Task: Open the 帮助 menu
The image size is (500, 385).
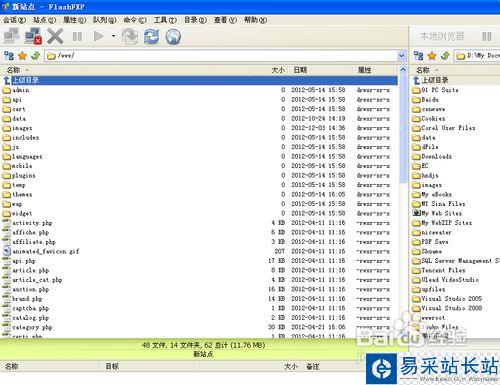Action: pyautogui.click(x=255, y=20)
